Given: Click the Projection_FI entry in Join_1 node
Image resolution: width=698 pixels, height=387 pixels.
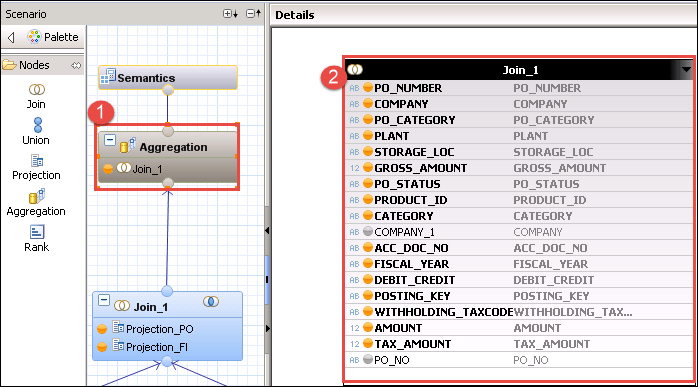Looking at the screenshot, I should click(x=157, y=347).
